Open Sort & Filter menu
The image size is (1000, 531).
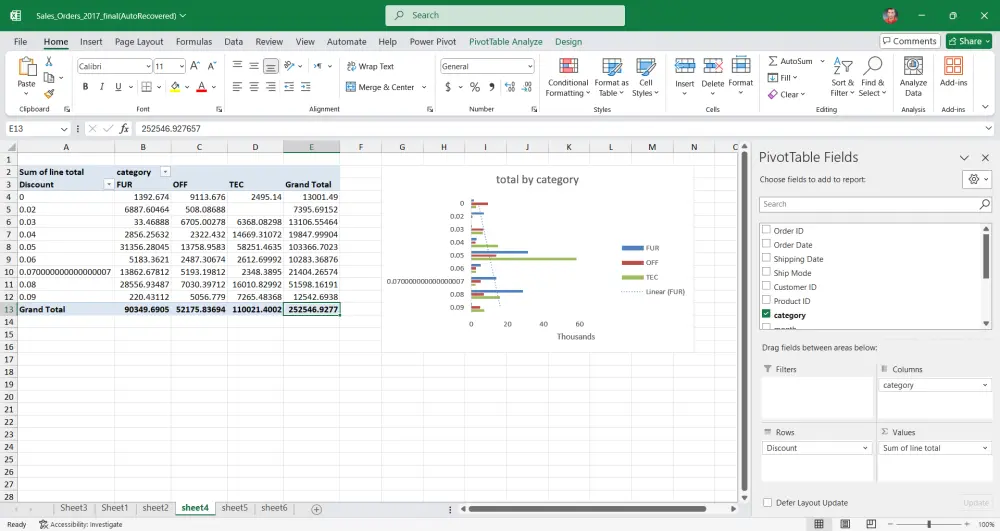pyautogui.click(x=842, y=77)
